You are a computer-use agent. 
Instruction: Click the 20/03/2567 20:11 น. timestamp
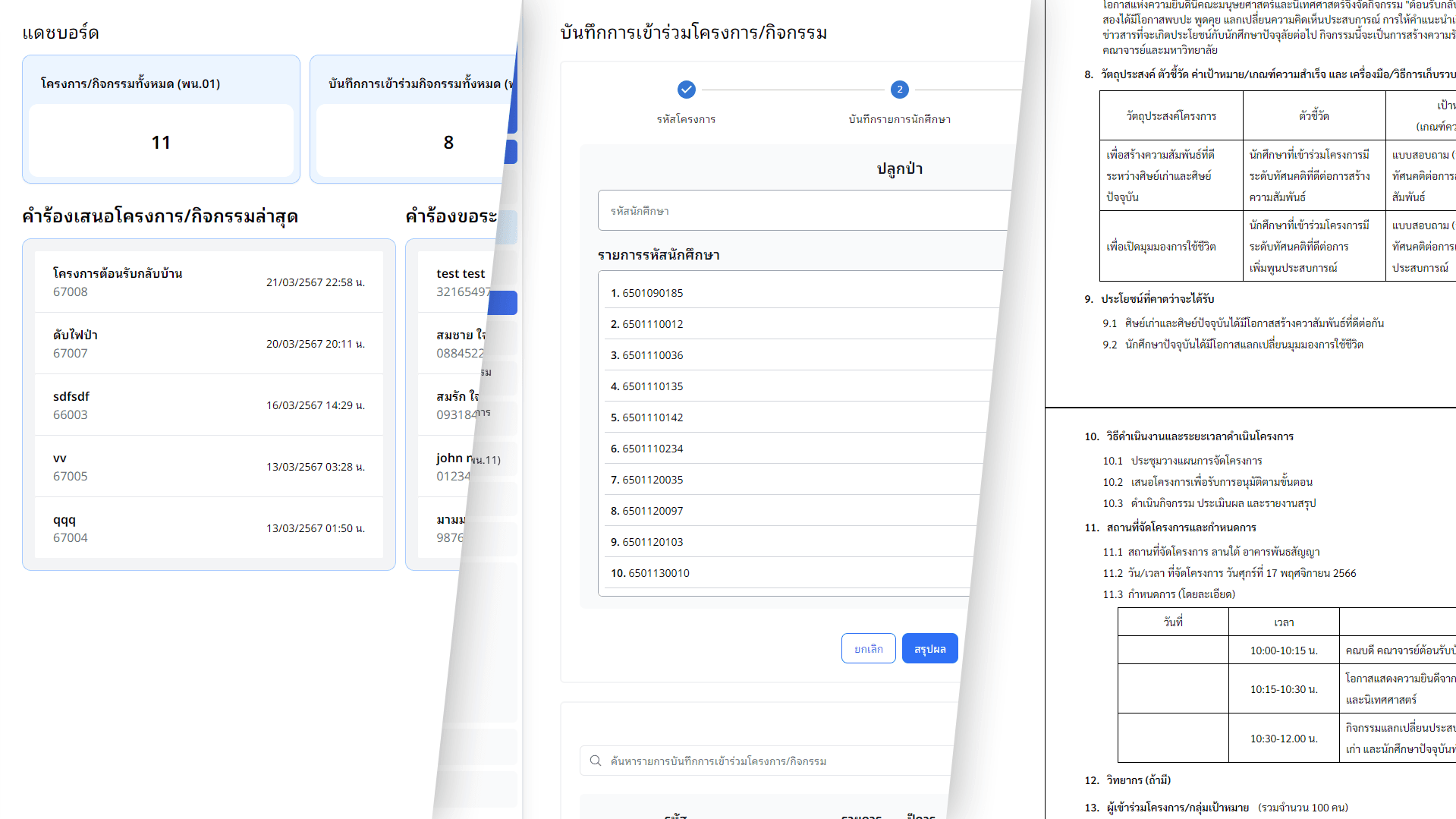[x=316, y=344]
